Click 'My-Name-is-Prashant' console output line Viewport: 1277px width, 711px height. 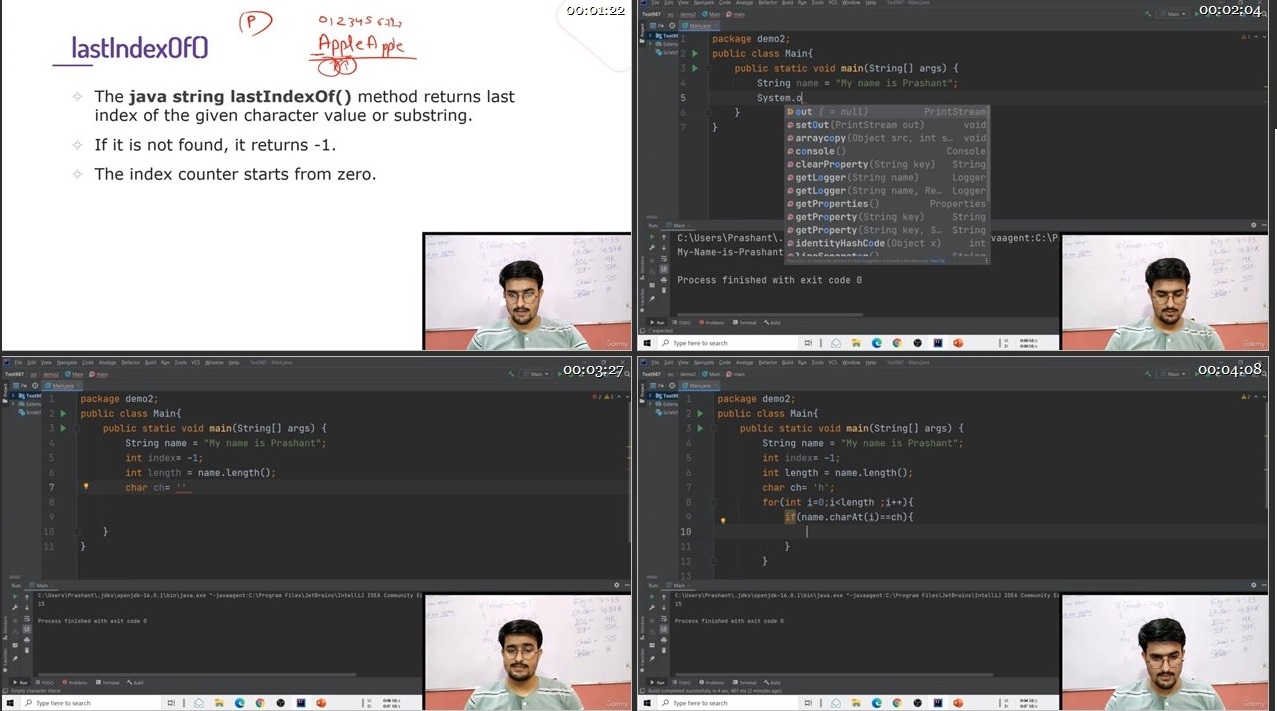point(730,252)
